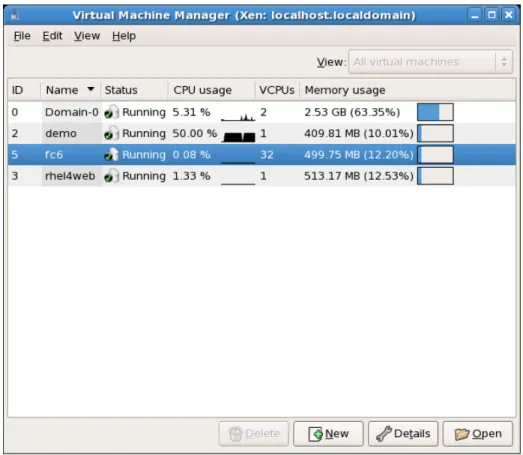Maximize the Virtual Machine Manager window
Viewport: 523px width, 455px height.
492,15
